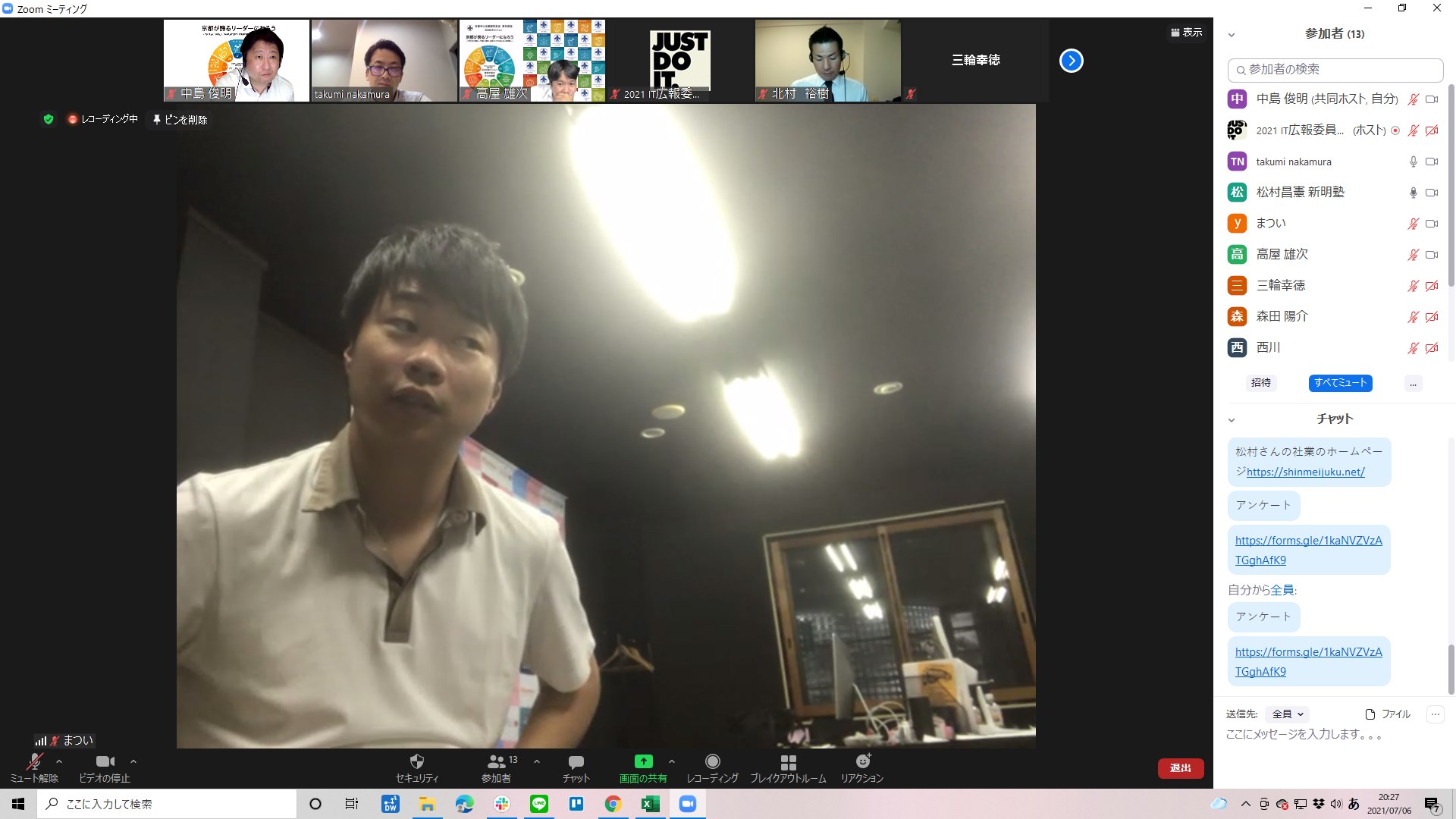Click 招待 invite button
Viewport: 1456px width, 819px height.
pos(1261,383)
